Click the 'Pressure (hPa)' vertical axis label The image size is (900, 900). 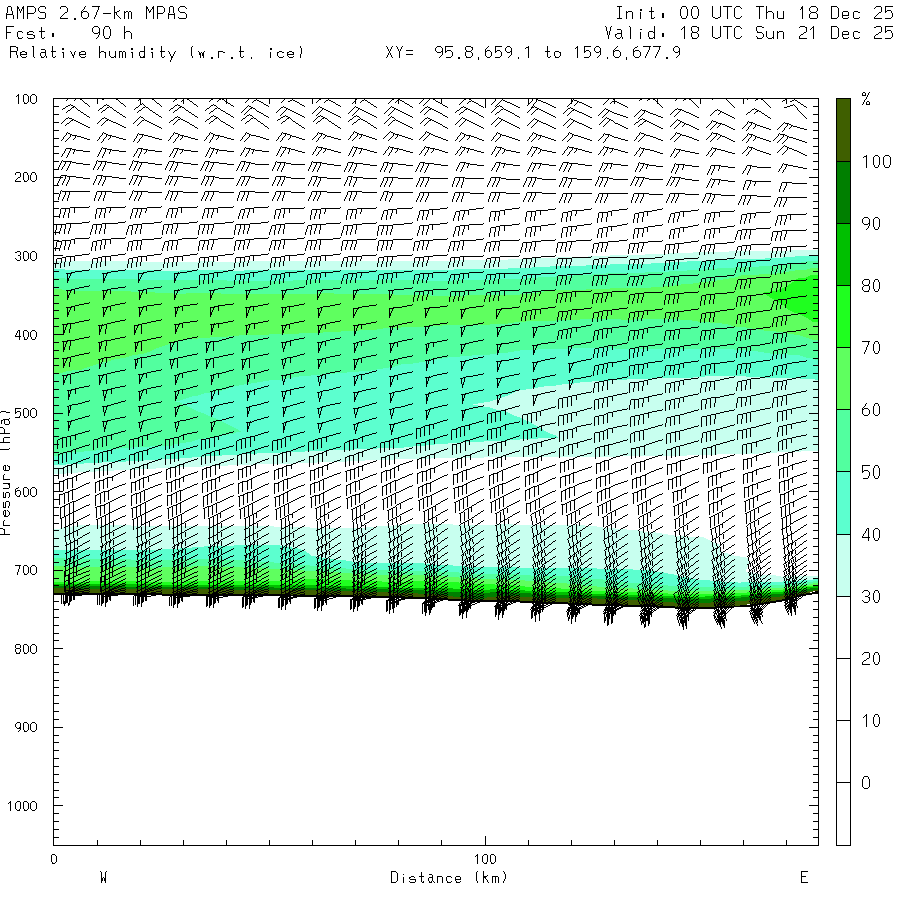6,470
